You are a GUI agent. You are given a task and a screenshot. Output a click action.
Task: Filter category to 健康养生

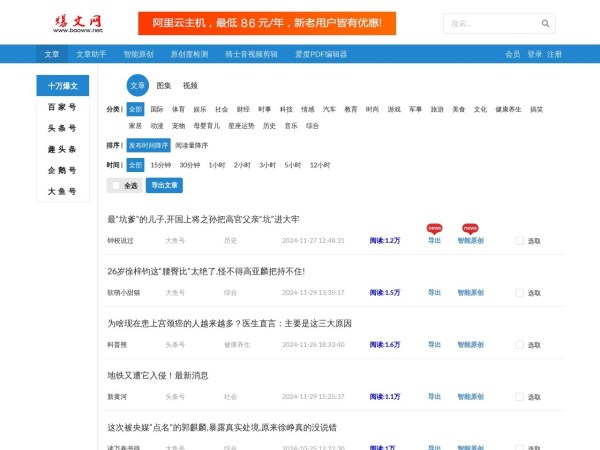coord(508,108)
